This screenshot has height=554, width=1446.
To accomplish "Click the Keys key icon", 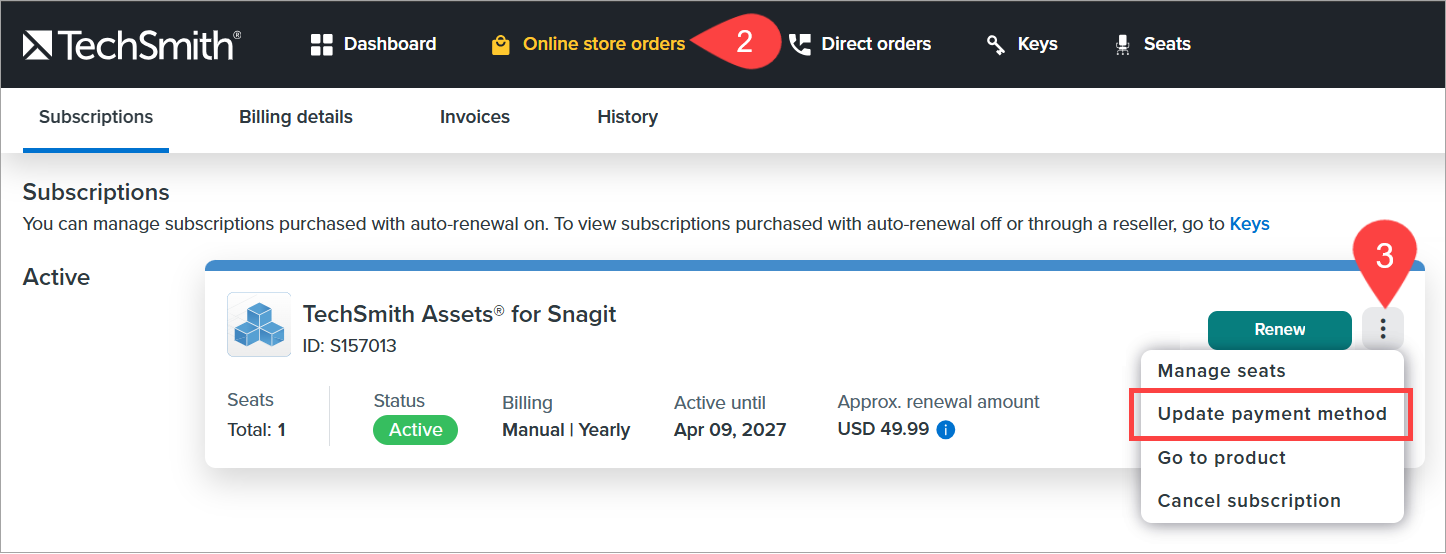I will (x=996, y=44).
